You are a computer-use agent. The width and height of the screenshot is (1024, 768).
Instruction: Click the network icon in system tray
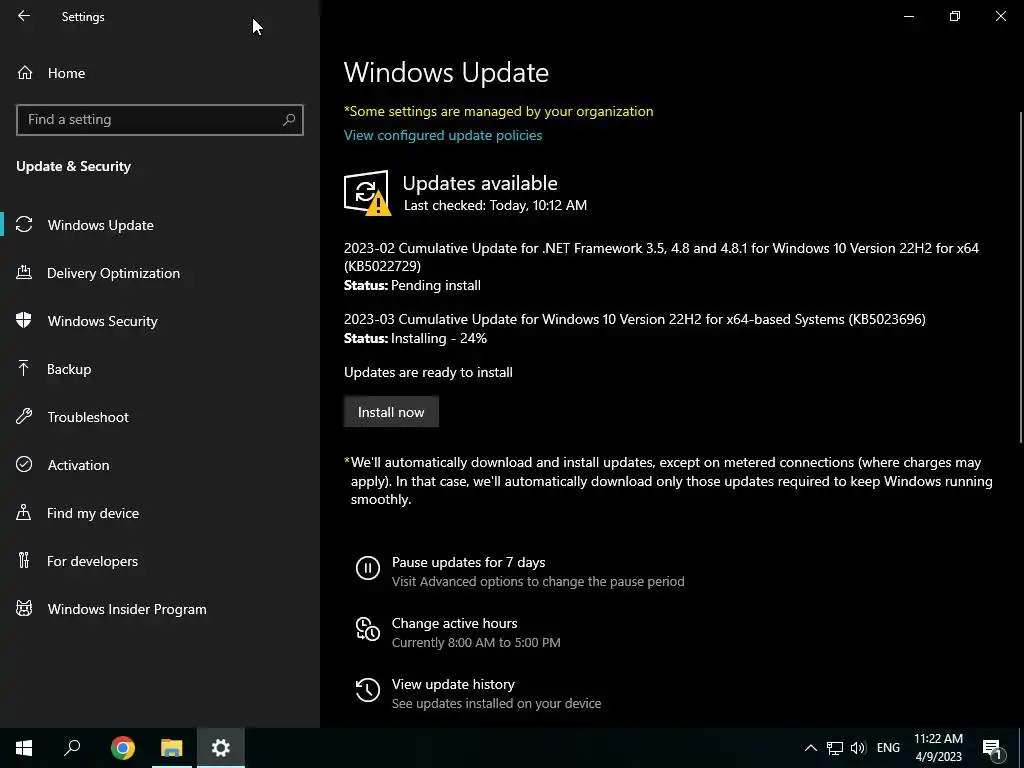(835, 748)
